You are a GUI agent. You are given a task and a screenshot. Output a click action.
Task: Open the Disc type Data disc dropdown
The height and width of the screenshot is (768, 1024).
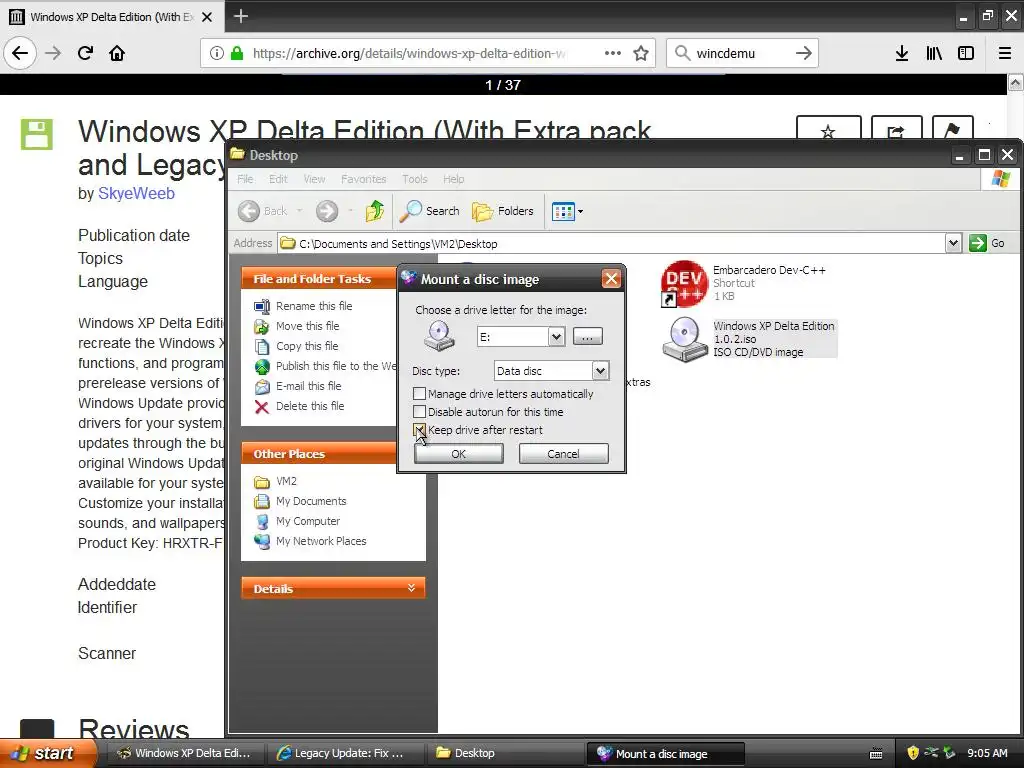tap(600, 371)
